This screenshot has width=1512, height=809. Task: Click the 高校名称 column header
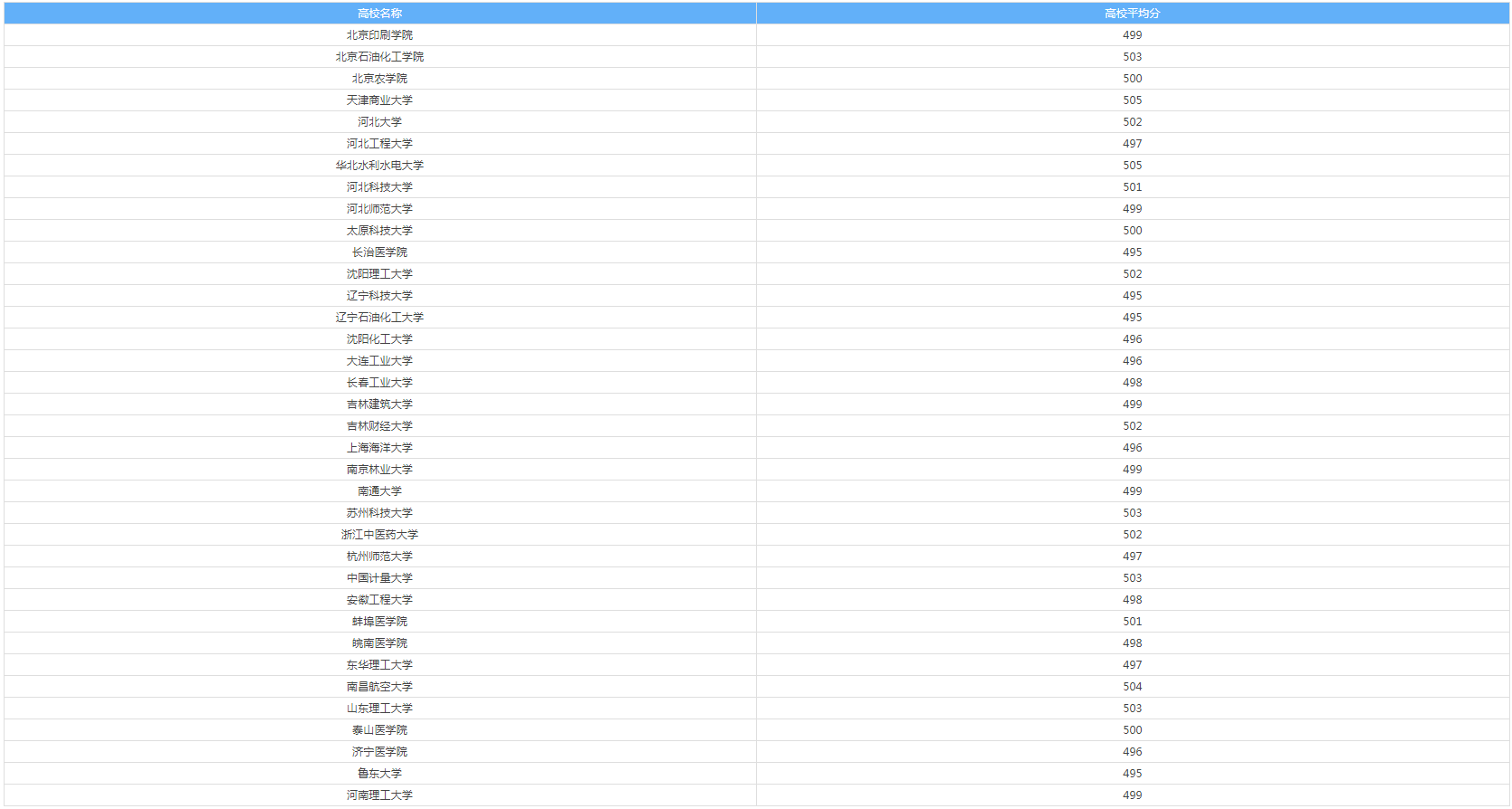[379, 14]
